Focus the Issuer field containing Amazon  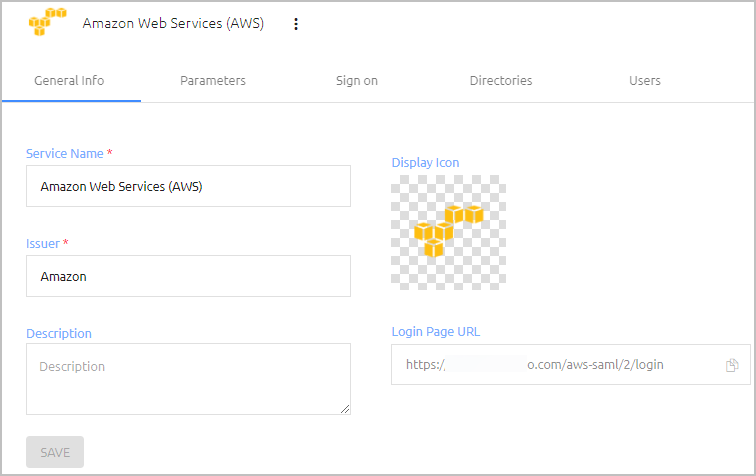click(189, 276)
